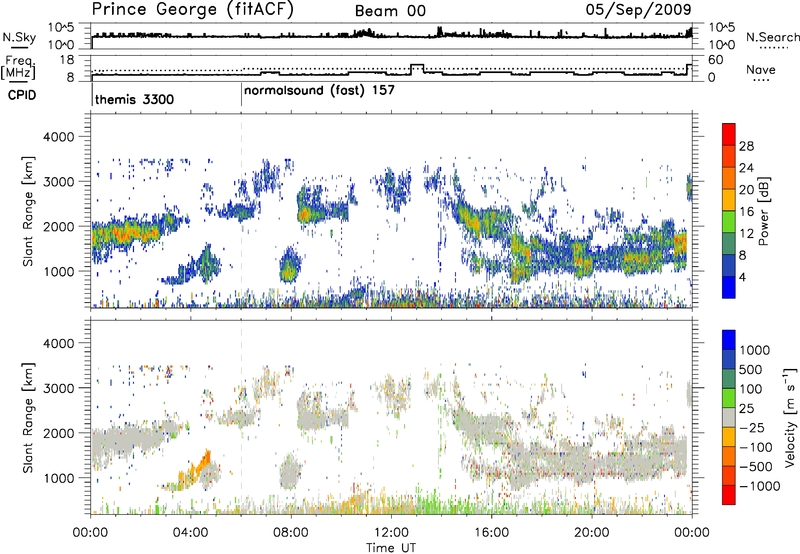
Task: Click the 'CPID' row label
Action: click(x=22, y=95)
